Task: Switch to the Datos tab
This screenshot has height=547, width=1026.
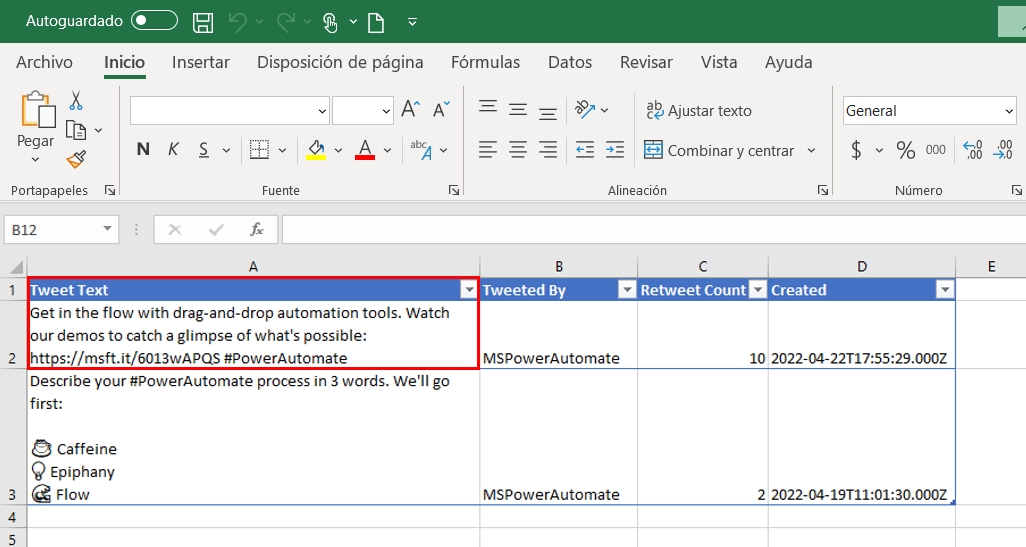Action: click(569, 62)
